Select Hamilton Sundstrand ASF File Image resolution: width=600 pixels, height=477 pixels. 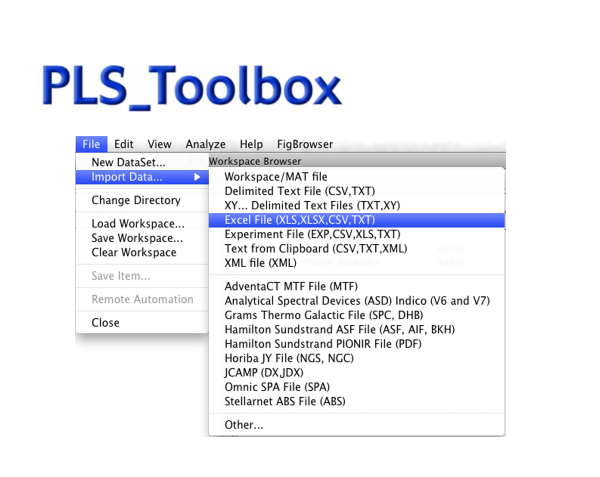coord(357,330)
